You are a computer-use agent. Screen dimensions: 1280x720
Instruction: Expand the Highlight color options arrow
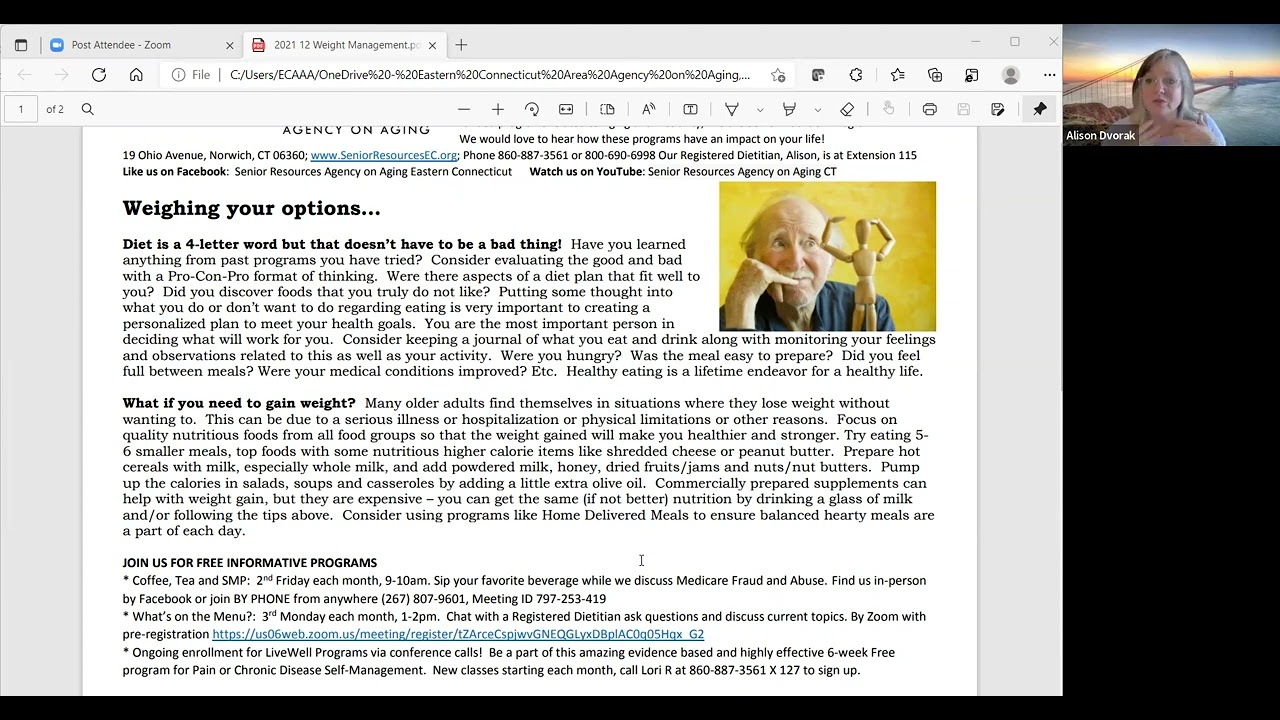tap(817, 109)
